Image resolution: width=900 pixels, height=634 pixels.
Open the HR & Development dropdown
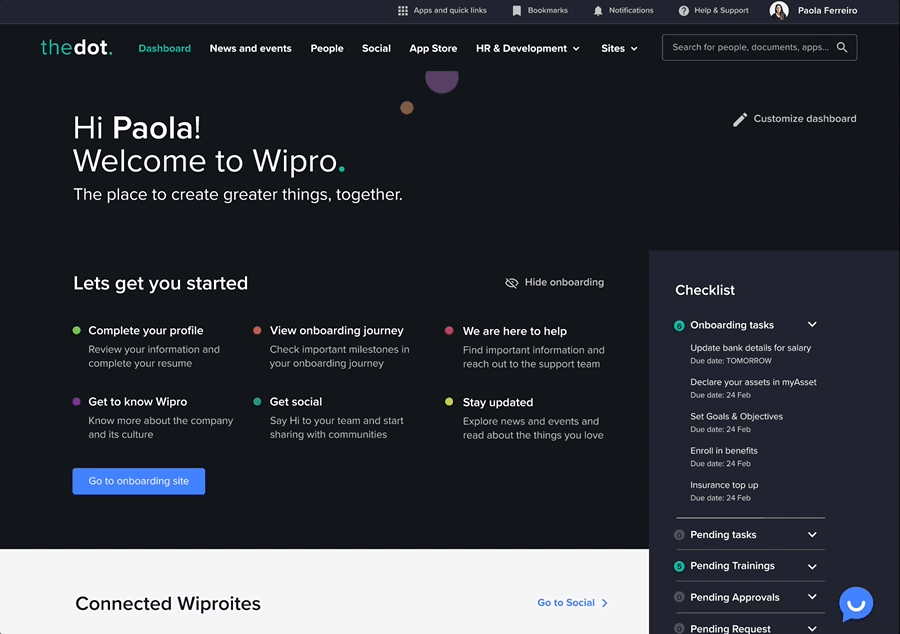click(527, 49)
